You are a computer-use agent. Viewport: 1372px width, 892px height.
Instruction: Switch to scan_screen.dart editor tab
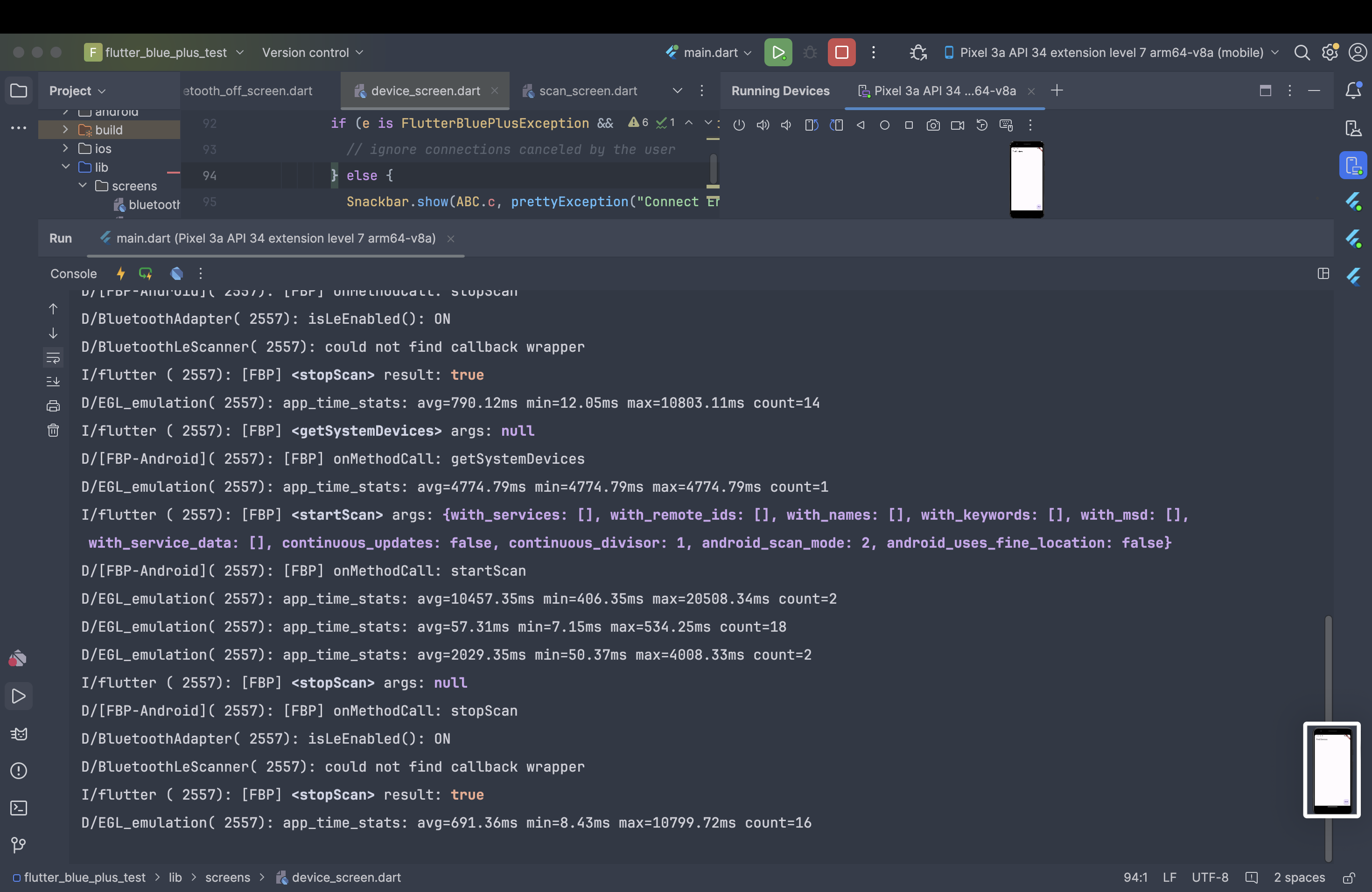click(x=588, y=91)
